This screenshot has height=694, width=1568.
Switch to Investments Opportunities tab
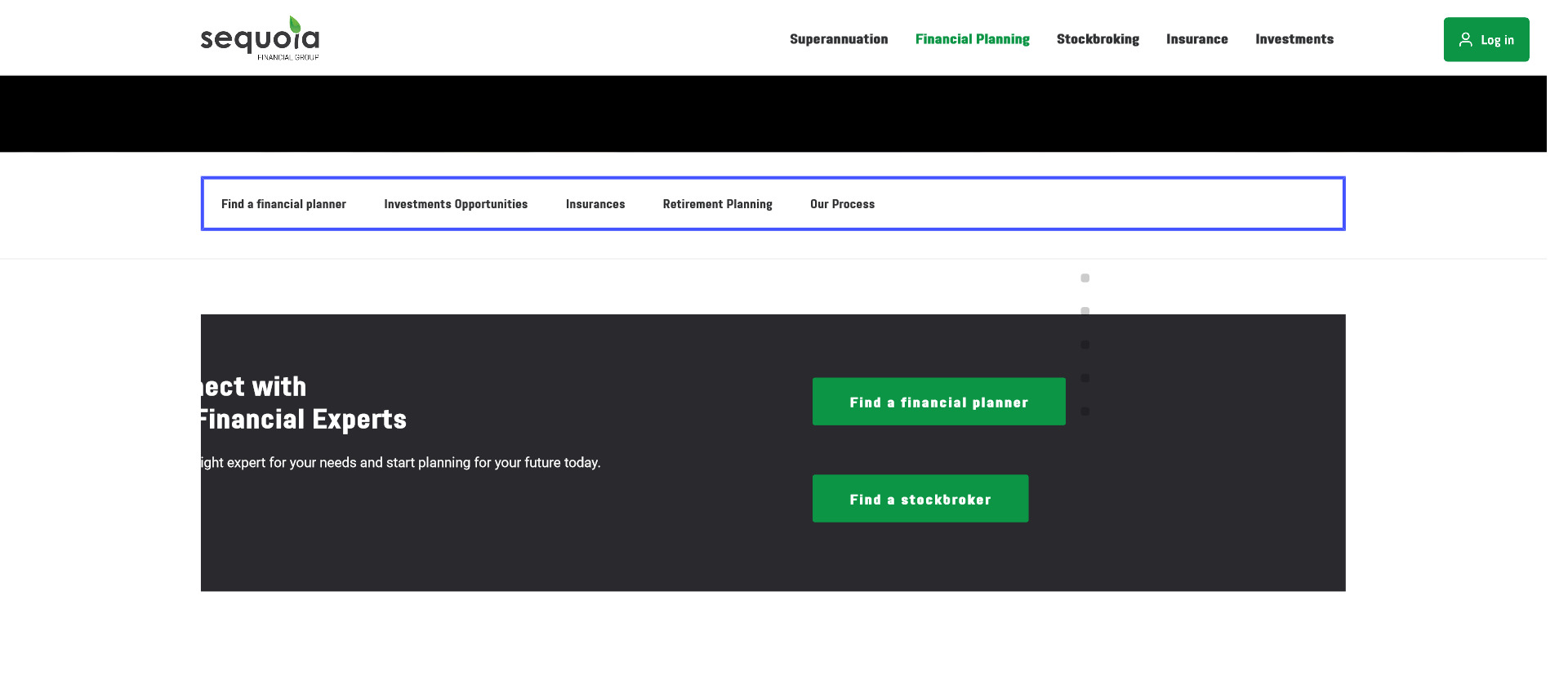456,204
